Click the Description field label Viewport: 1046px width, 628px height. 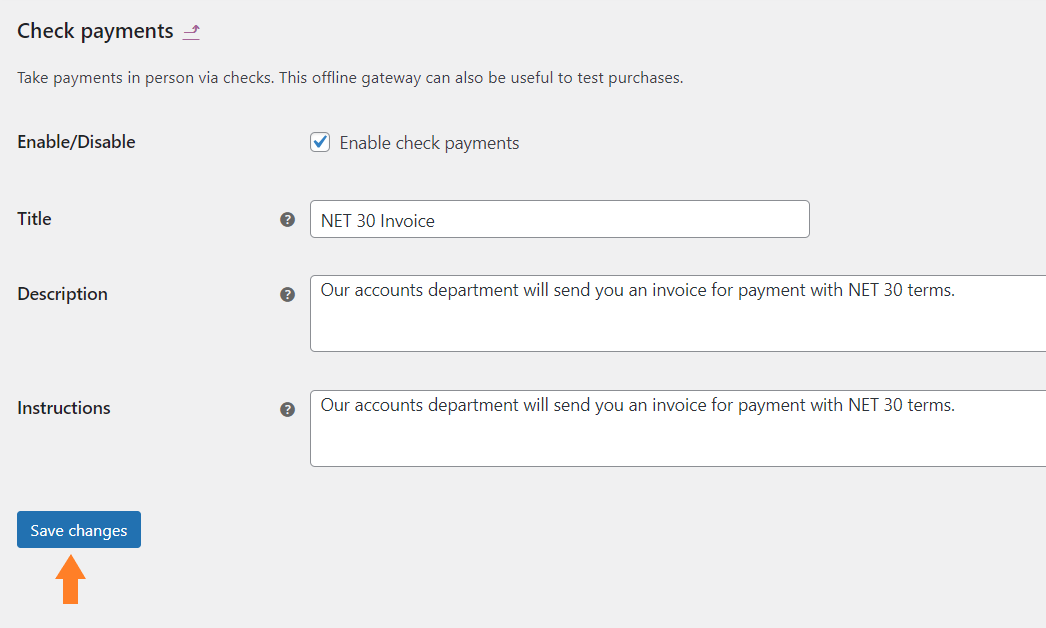[x=62, y=294]
